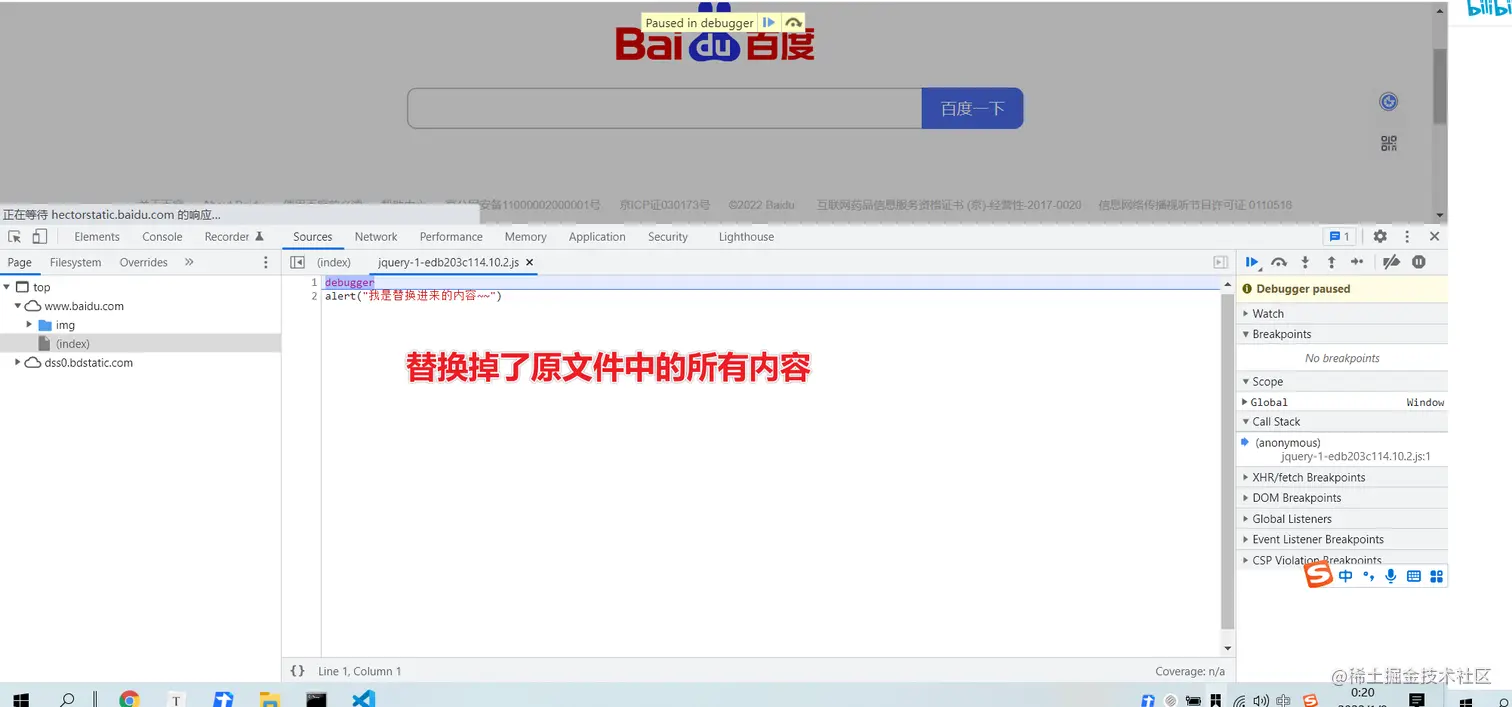Select the Overrides navigator tab
Viewport: 1512px width, 707px height.
click(x=144, y=262)
